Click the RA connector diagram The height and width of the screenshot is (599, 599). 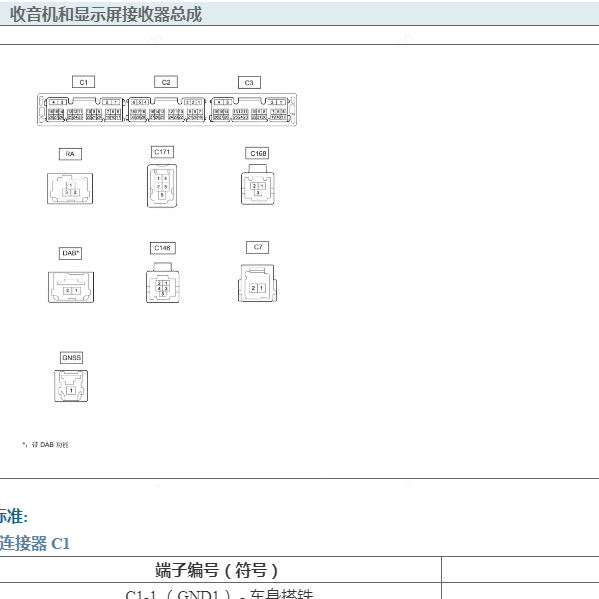pyautogui.click(x=70, y=189)
